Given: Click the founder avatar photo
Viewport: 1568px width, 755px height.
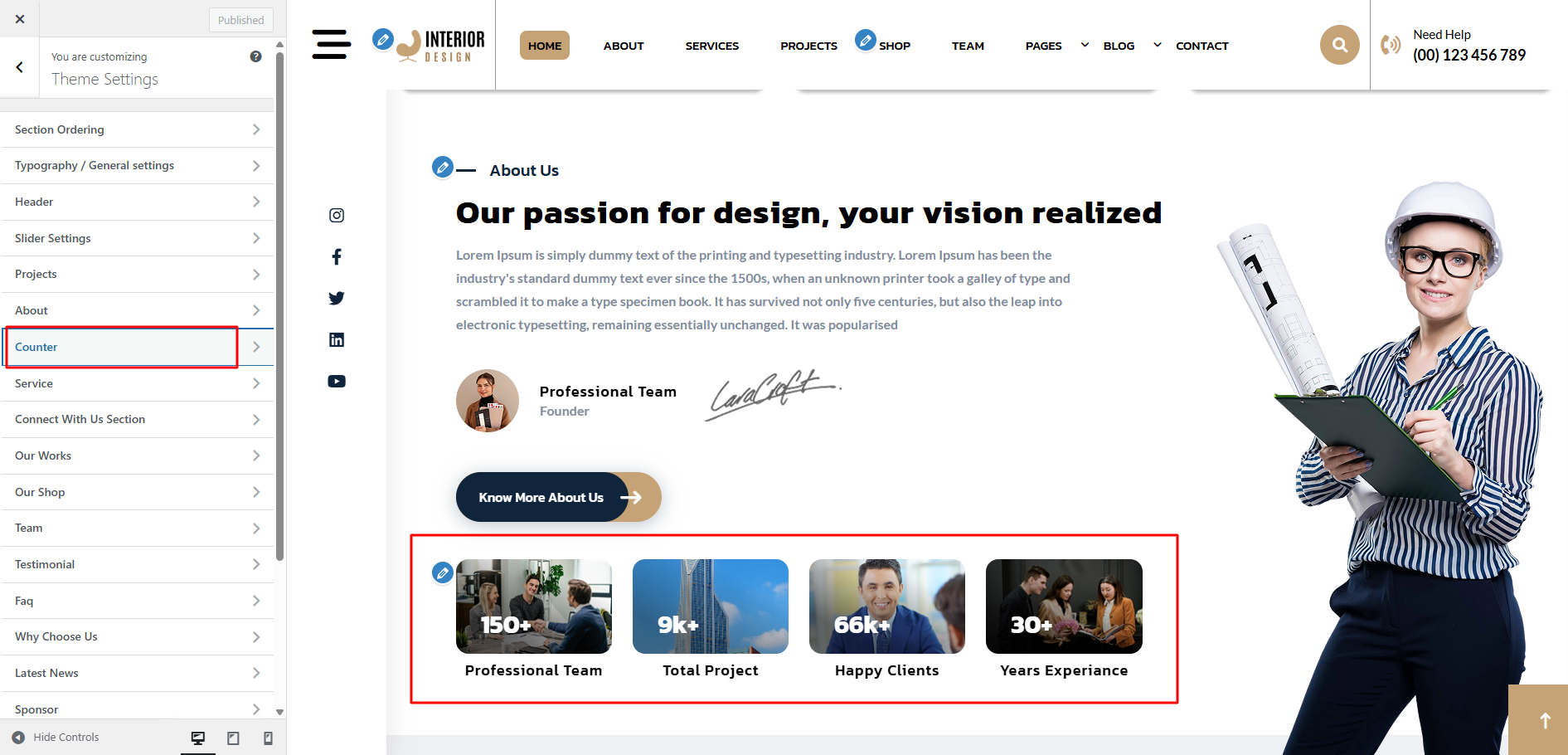Looking at the screenshot, I should [x=488, y=401].
